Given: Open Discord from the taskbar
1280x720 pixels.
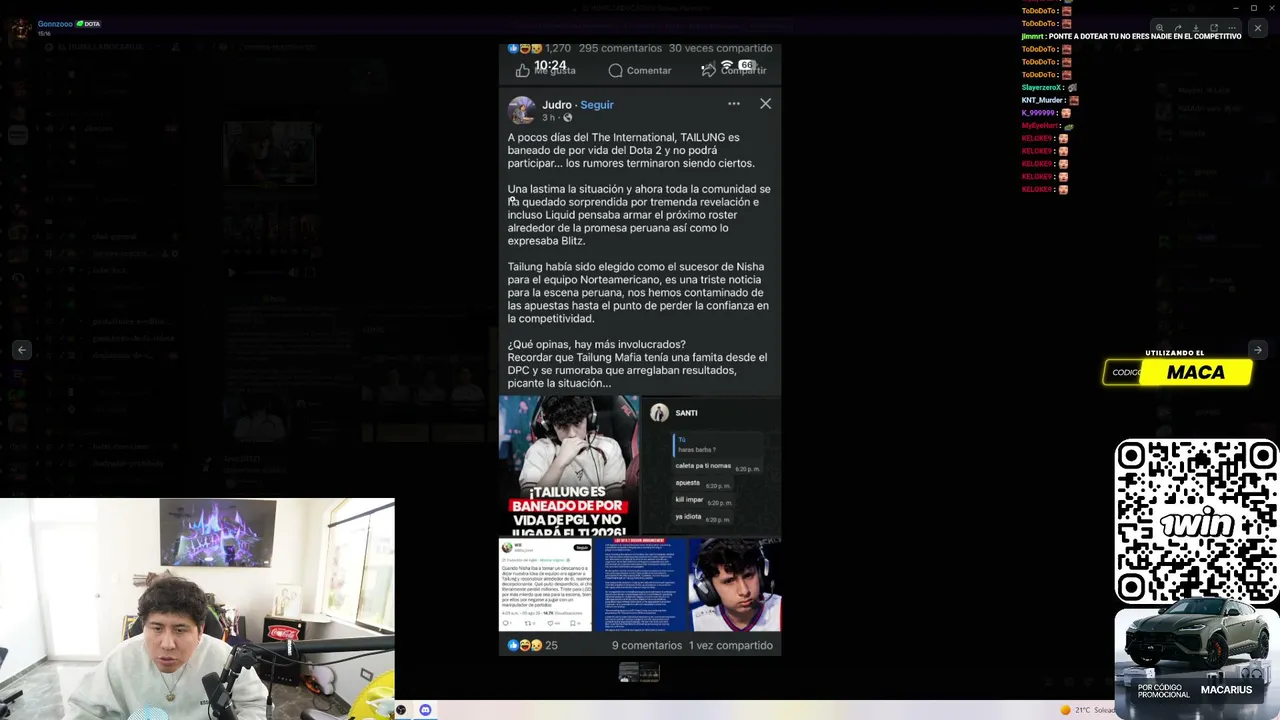Looking at the screenshot, I should [425, 710].
